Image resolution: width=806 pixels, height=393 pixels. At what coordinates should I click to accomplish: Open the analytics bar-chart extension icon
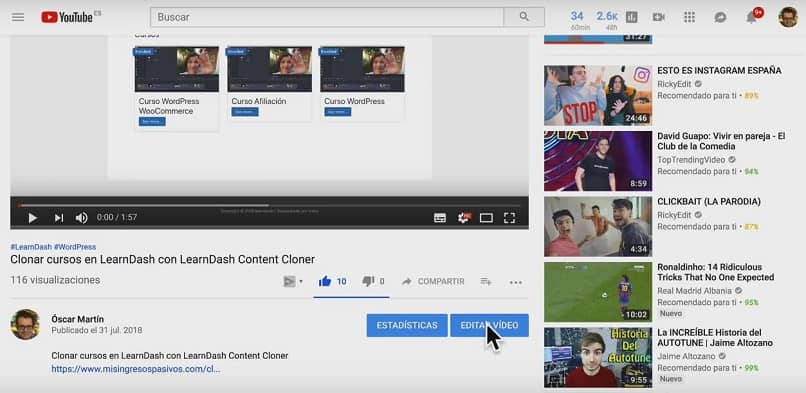pyautogui.click(x=632, y=17)
